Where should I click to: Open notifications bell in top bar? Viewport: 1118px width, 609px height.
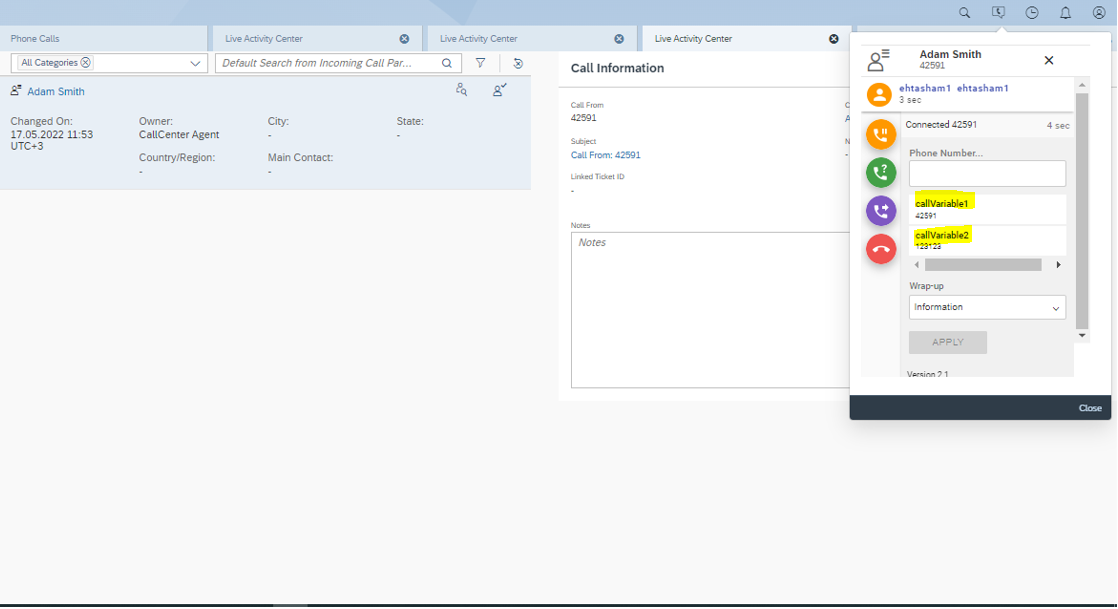point(1065,13)
